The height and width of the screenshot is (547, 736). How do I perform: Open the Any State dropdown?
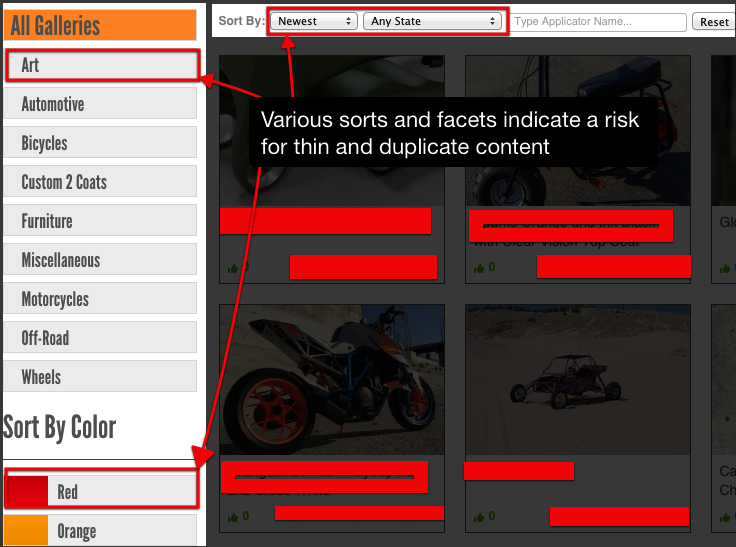[433, 21]
